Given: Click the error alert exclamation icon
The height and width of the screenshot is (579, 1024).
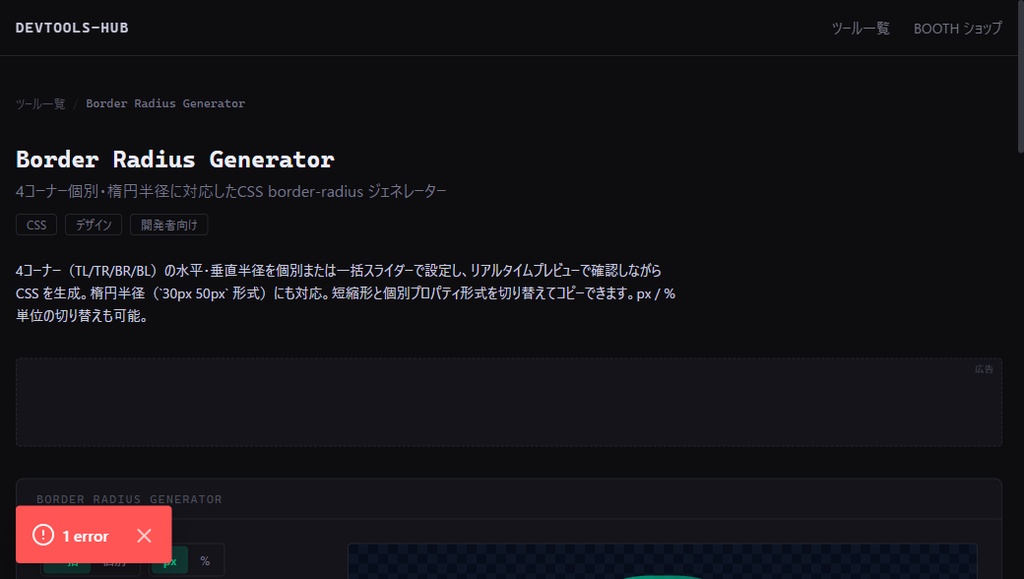Looking at the screenshot, I should pos(43,535).
